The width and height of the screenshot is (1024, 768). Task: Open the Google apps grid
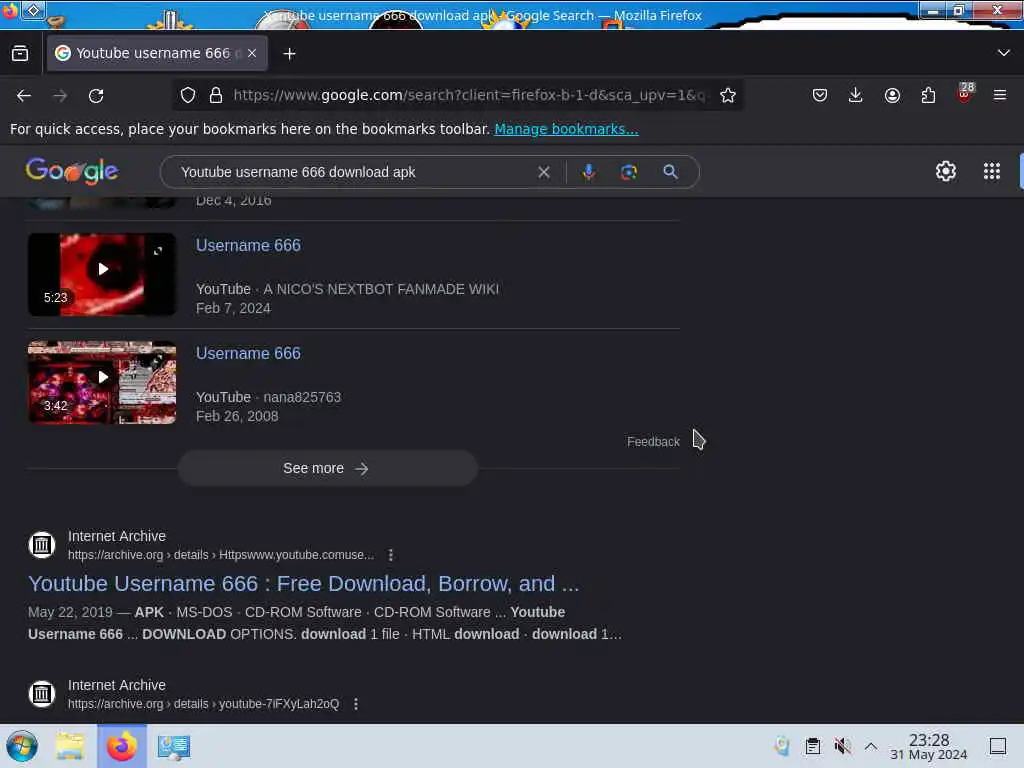[991, 171]
